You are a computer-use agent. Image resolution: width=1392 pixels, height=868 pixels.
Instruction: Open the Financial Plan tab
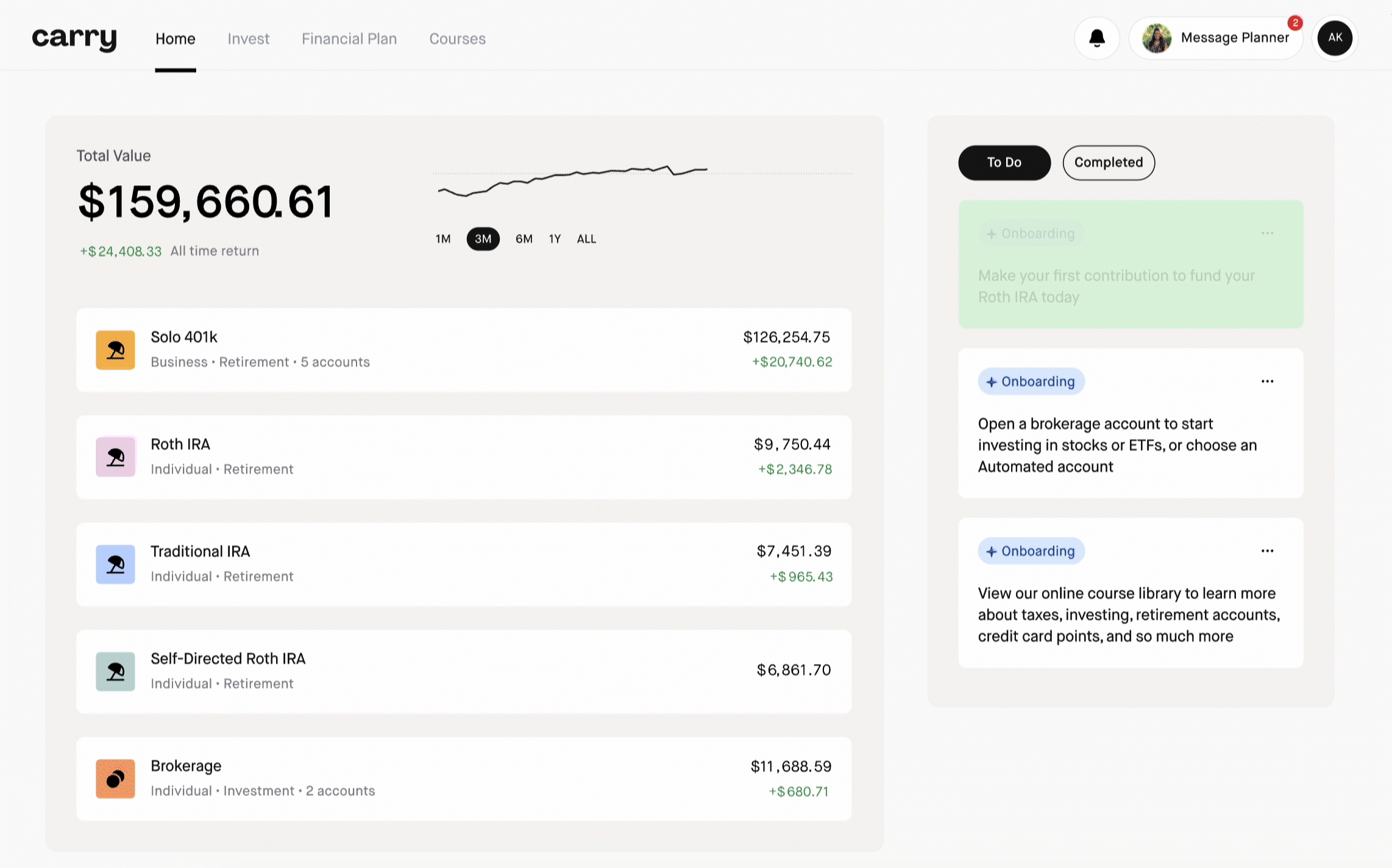click(x=349, y=39)
